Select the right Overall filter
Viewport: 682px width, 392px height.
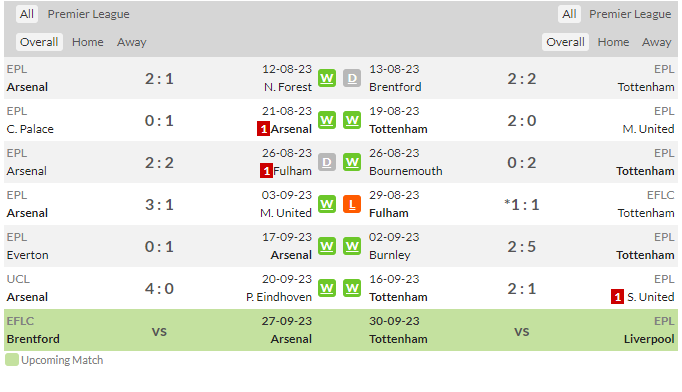565,42
